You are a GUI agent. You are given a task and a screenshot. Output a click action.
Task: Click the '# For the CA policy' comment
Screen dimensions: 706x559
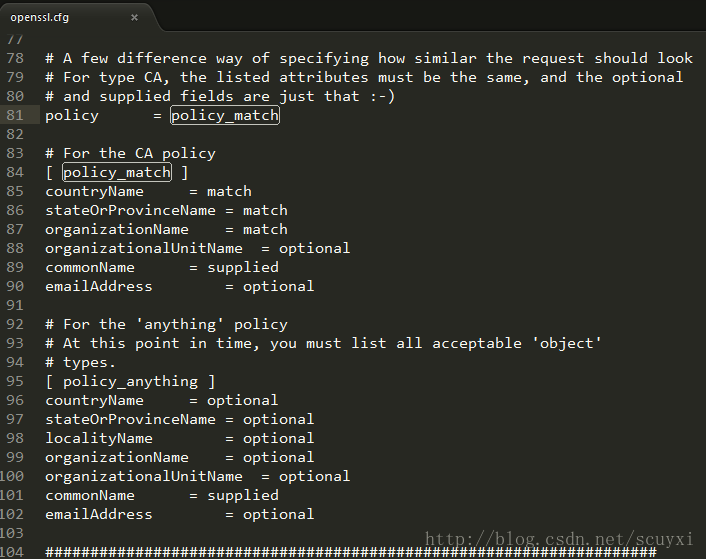tap(130, 154)
